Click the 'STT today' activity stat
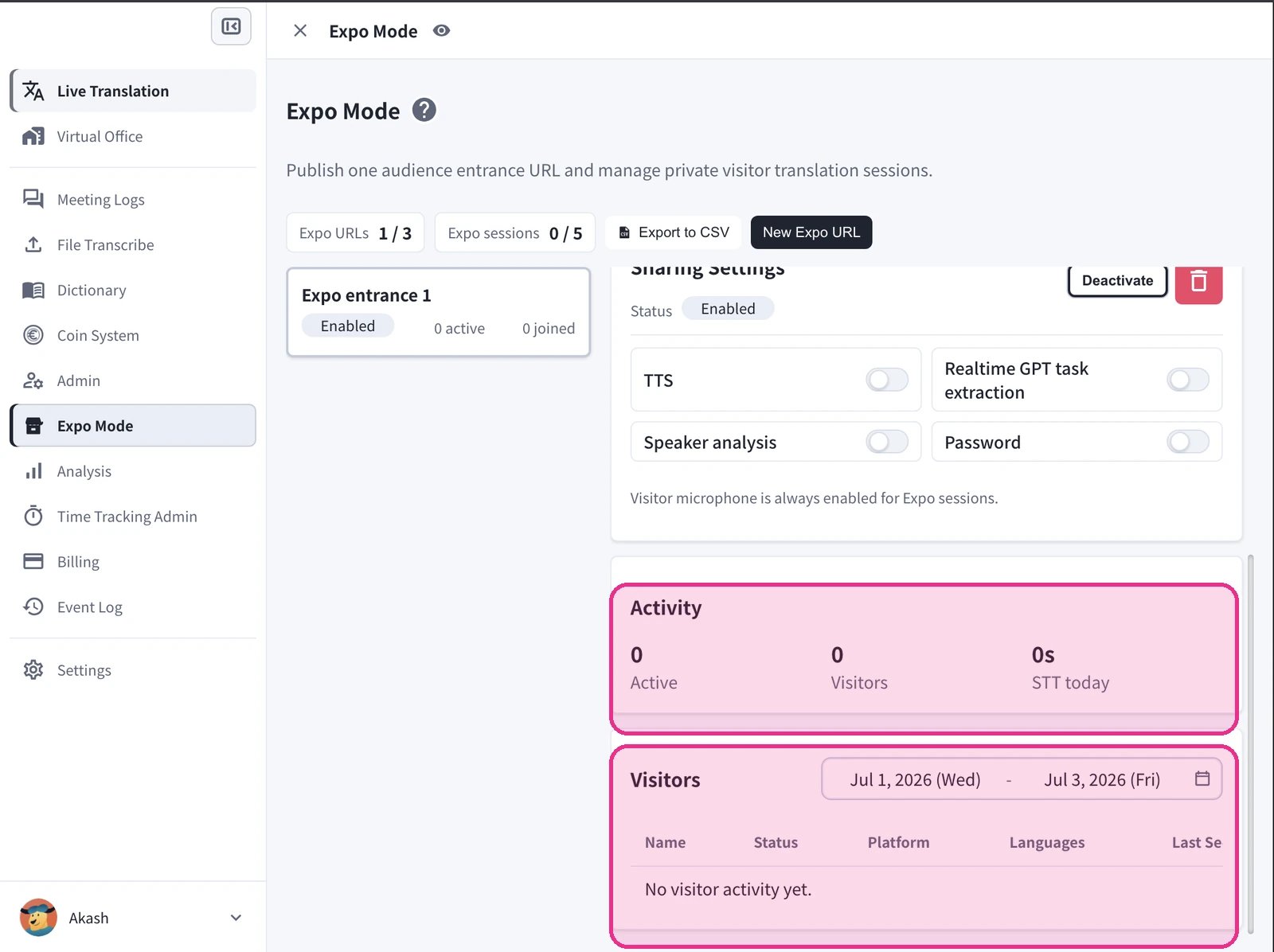Screen dimensions: 1274x952 [1070, 682]
